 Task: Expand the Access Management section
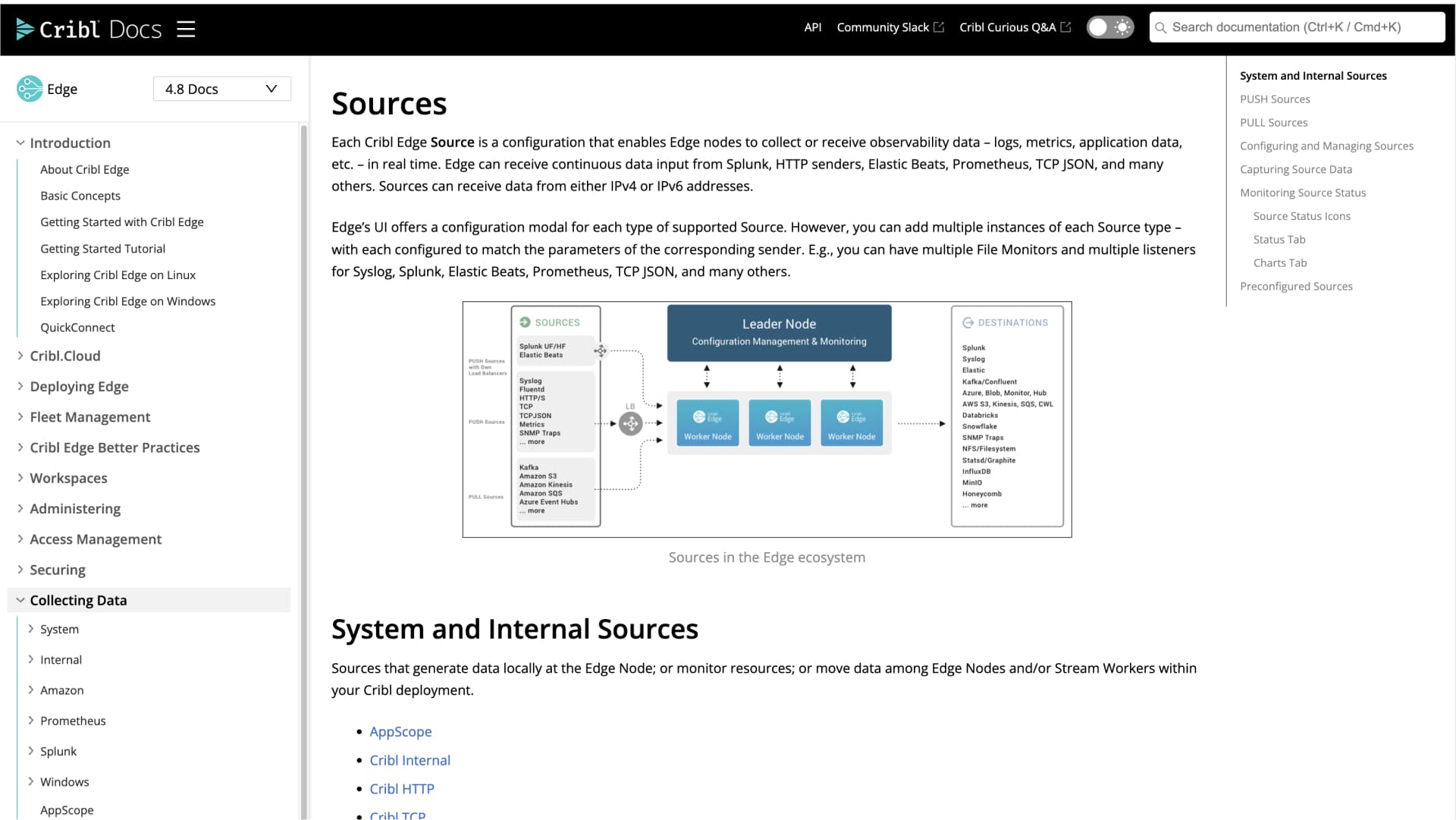pyautogui.click(x=20, y=539)
